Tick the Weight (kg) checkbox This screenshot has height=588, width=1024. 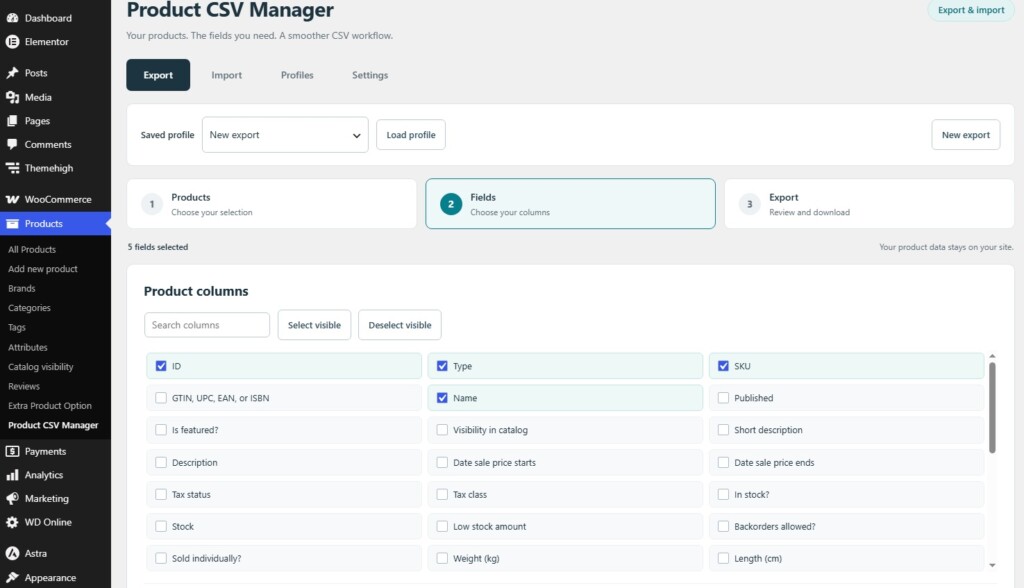[442, 559]
